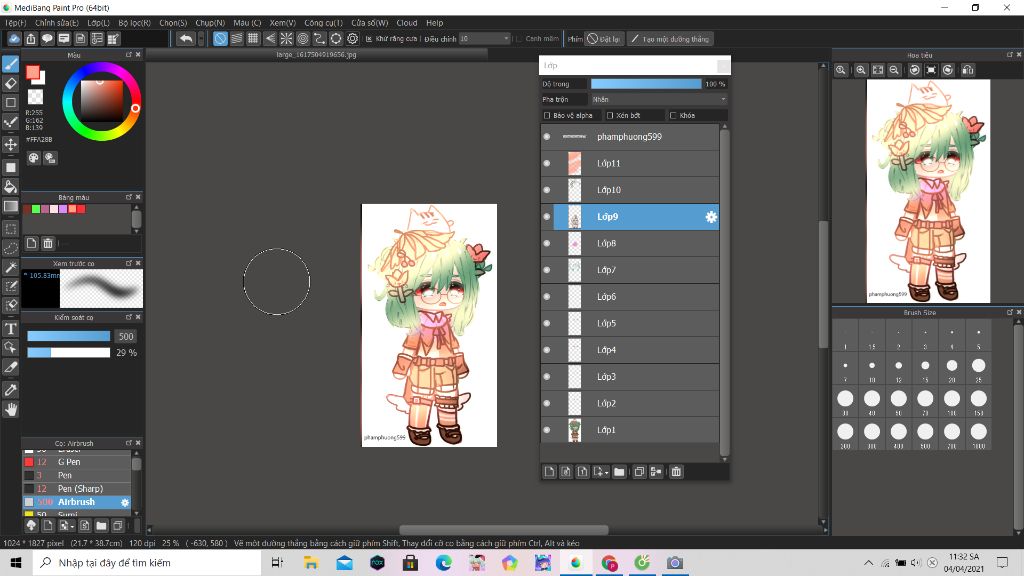
Task: Hide the Lớp11 layer
Action: 547,163
